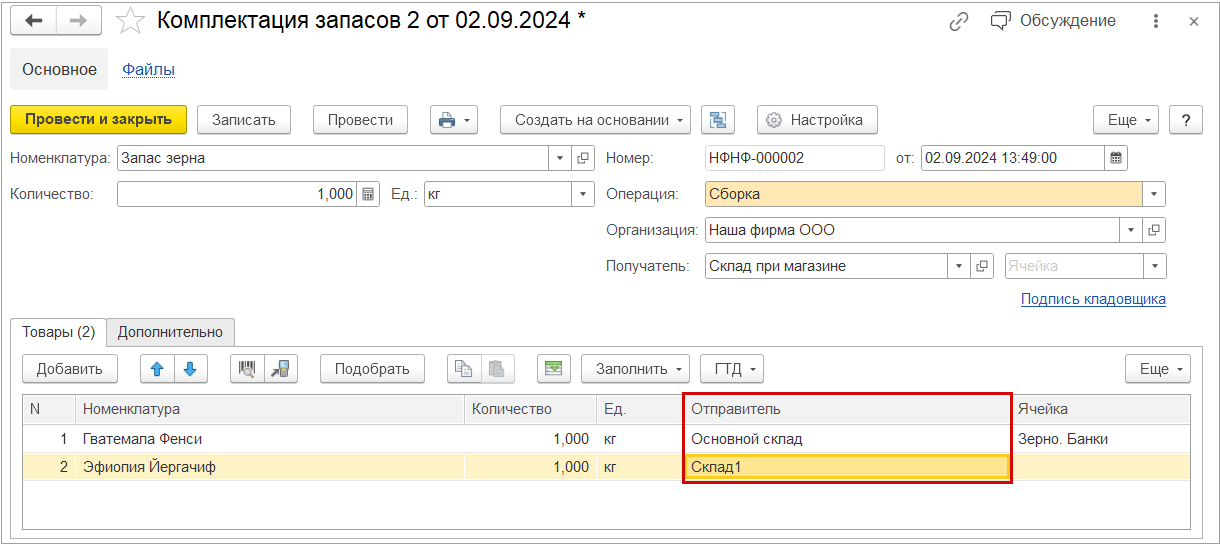Open the Файлы tab
The height and width of the screenshot is (544, 1220).
(148, 69)
